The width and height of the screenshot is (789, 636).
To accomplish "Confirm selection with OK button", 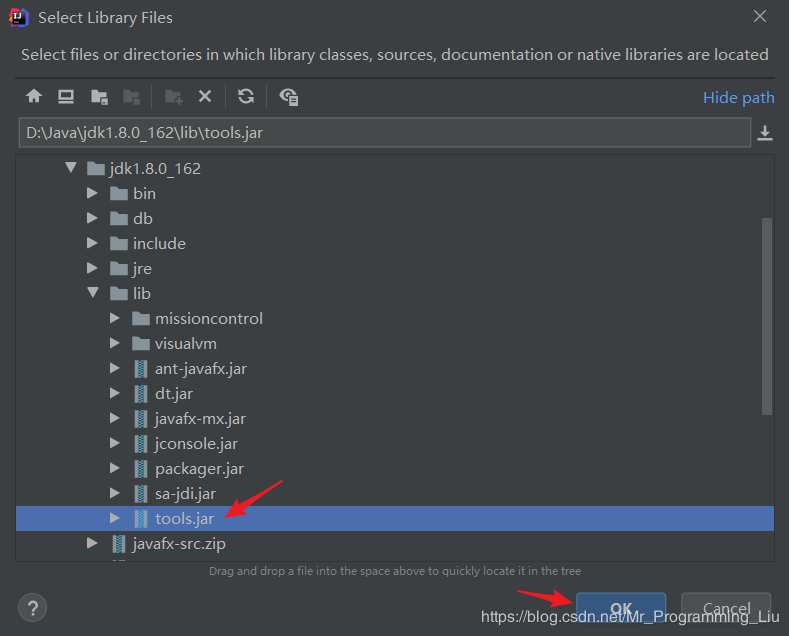I will (621, 608).
